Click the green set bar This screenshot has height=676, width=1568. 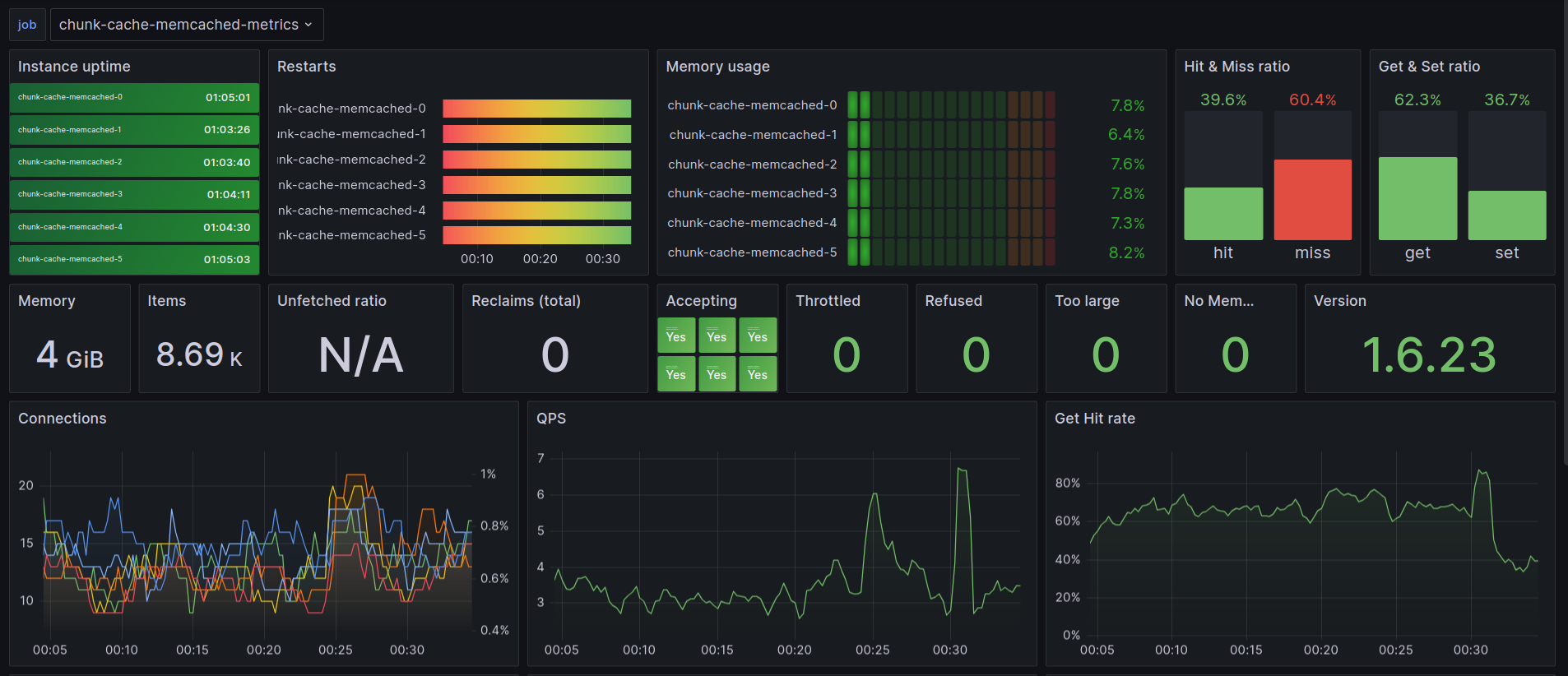pos(1507,215)
